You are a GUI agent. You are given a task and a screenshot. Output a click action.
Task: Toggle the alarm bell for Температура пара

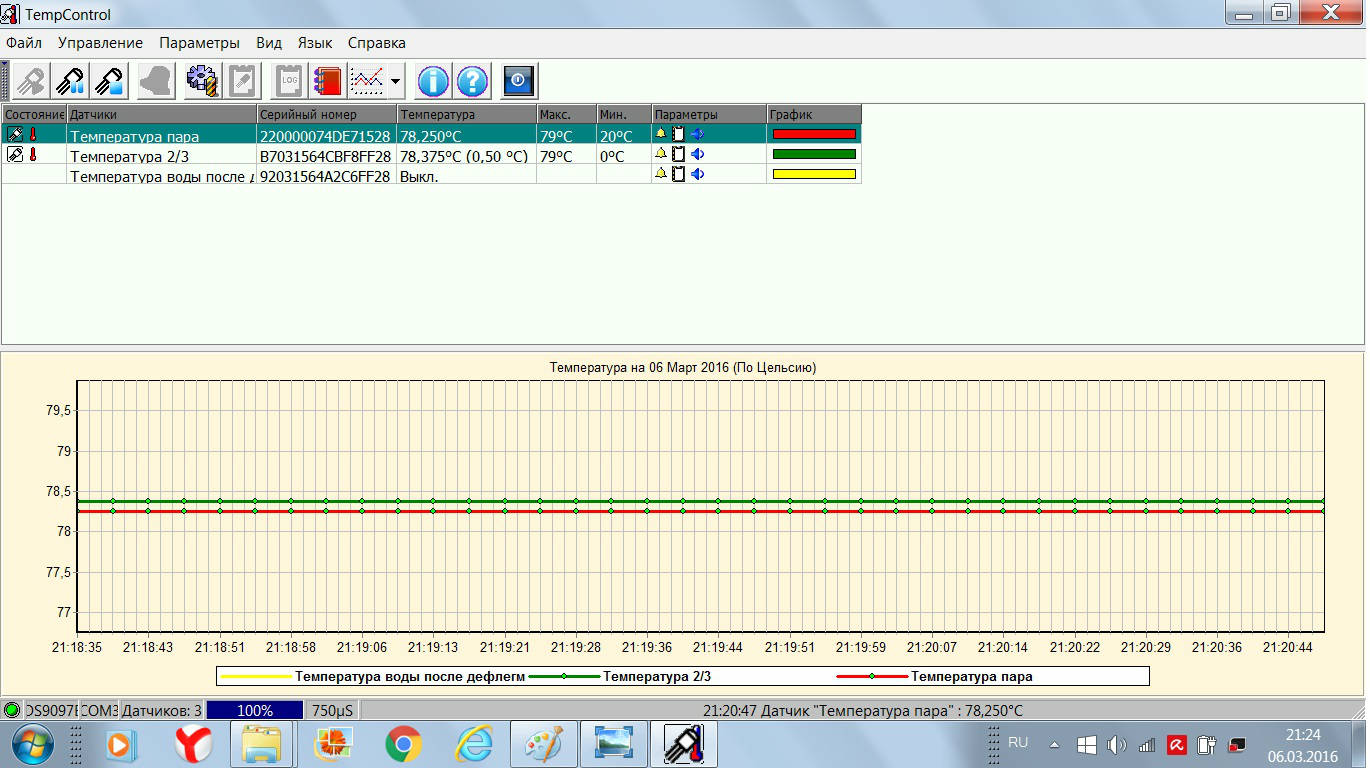point(660,134)
